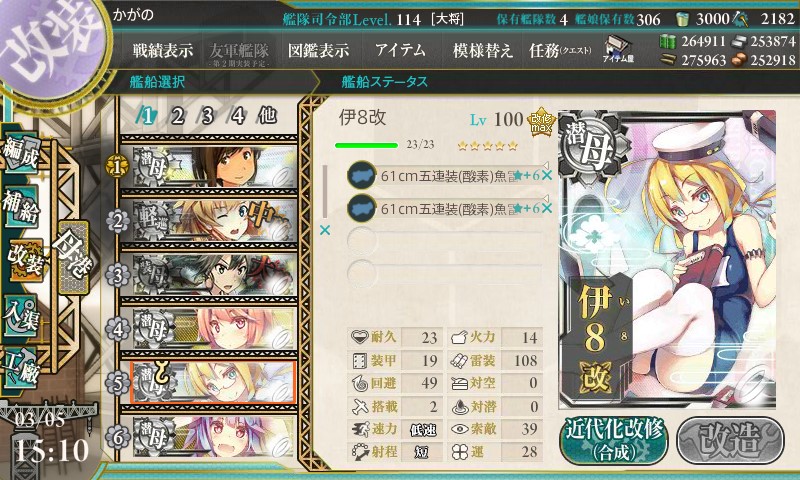Open the アイテム屋 item shop icon
Image resolution: width=800 pixels, height=480 pixels.
click(x=618, y=49)
